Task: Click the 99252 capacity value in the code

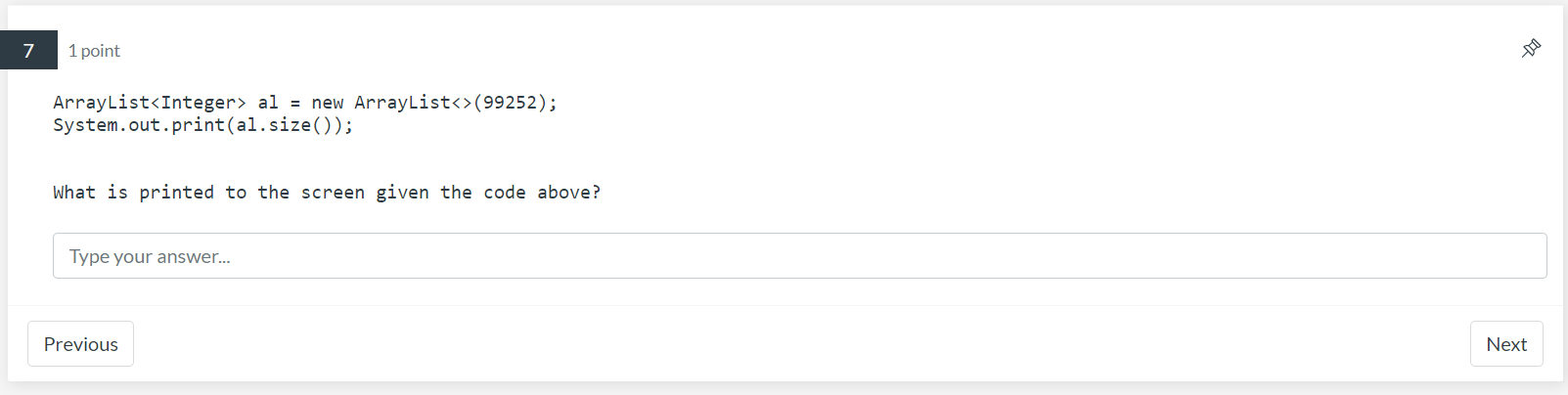Action: [510, 103]
